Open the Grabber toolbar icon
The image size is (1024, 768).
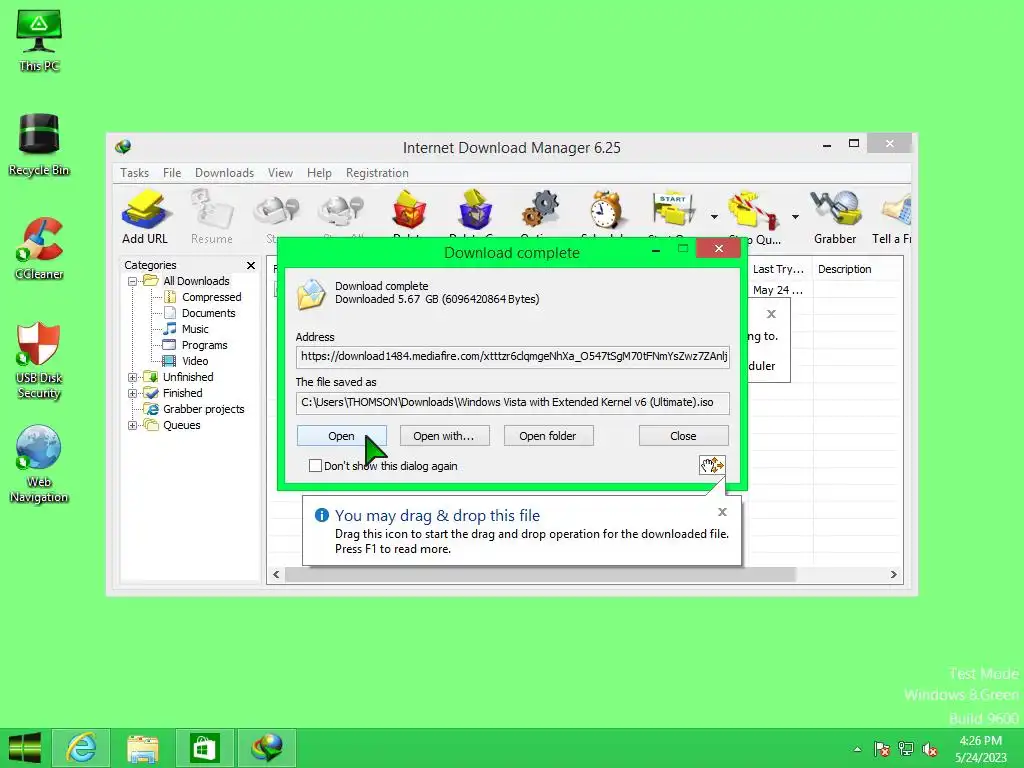[835, 217]
